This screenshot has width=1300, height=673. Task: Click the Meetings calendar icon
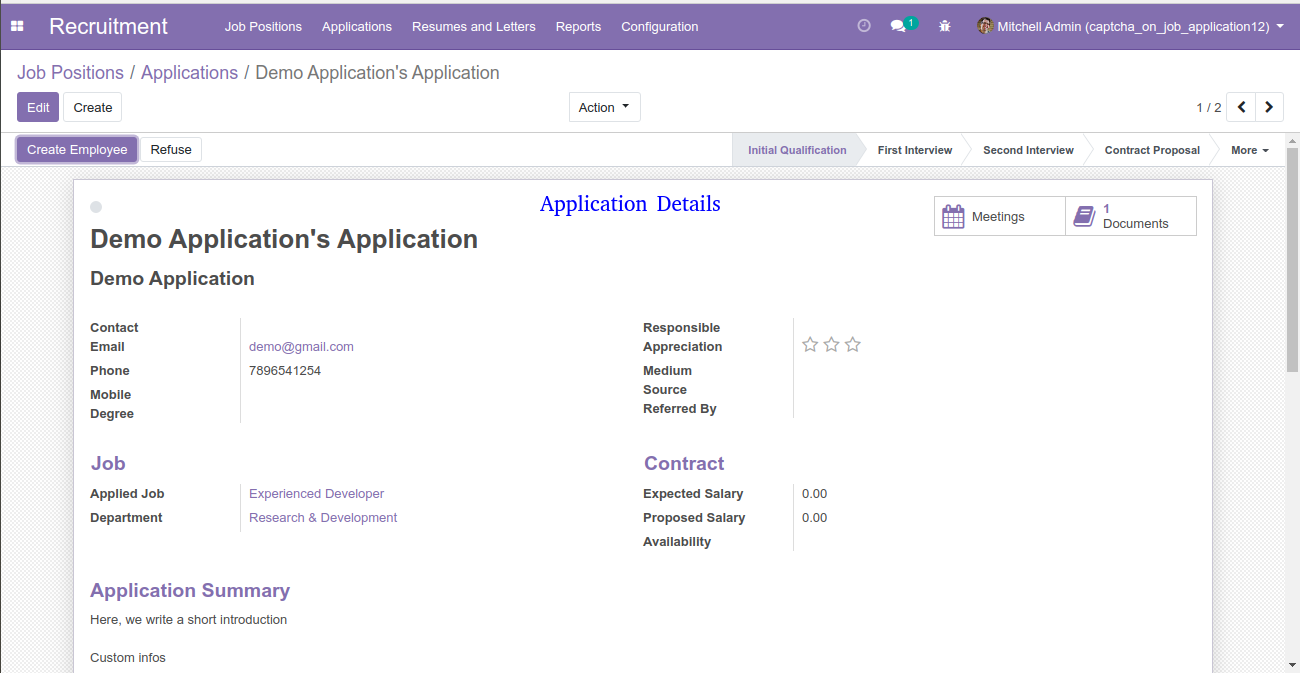954,216
